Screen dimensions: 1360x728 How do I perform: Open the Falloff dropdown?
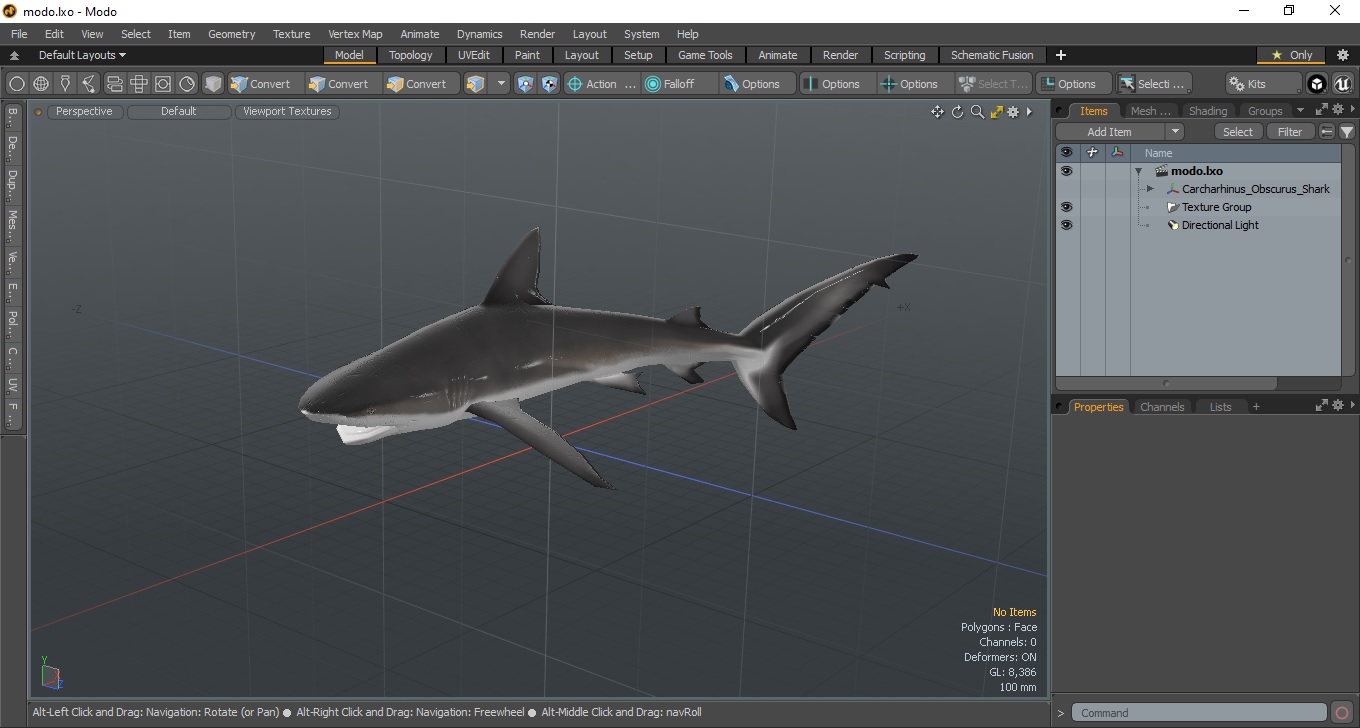pos(679,84)
